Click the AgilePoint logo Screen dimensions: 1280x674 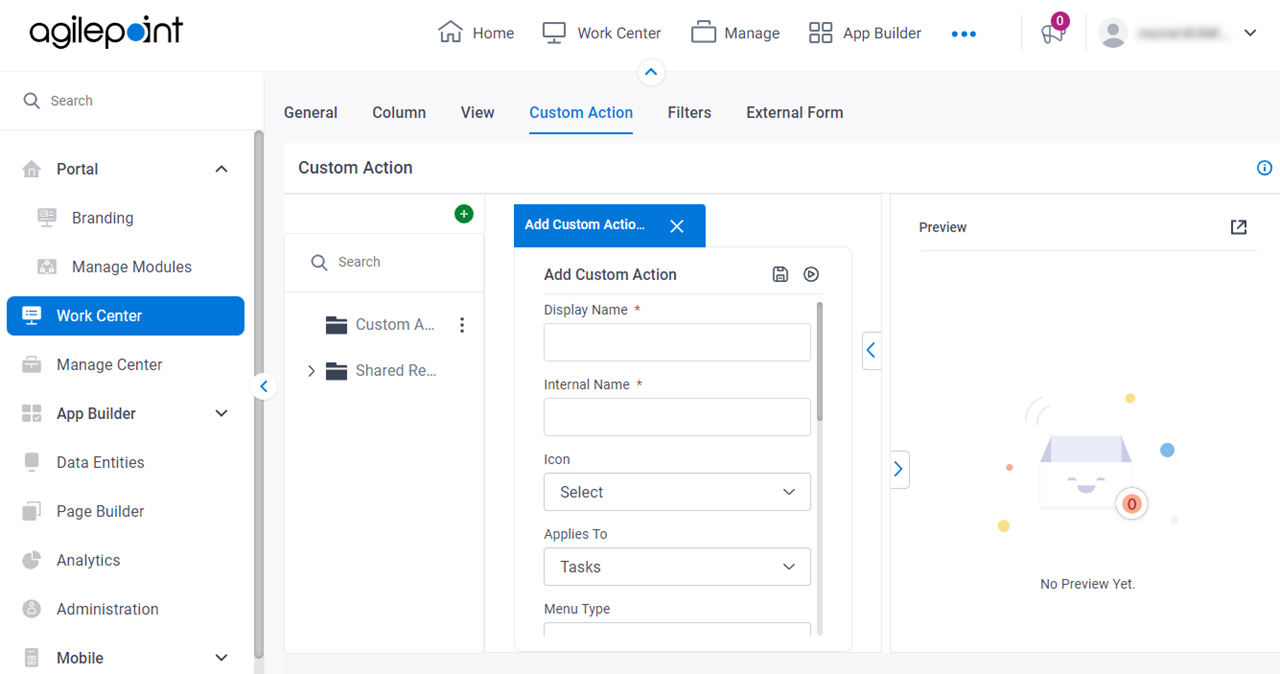(x=106, y=32)
